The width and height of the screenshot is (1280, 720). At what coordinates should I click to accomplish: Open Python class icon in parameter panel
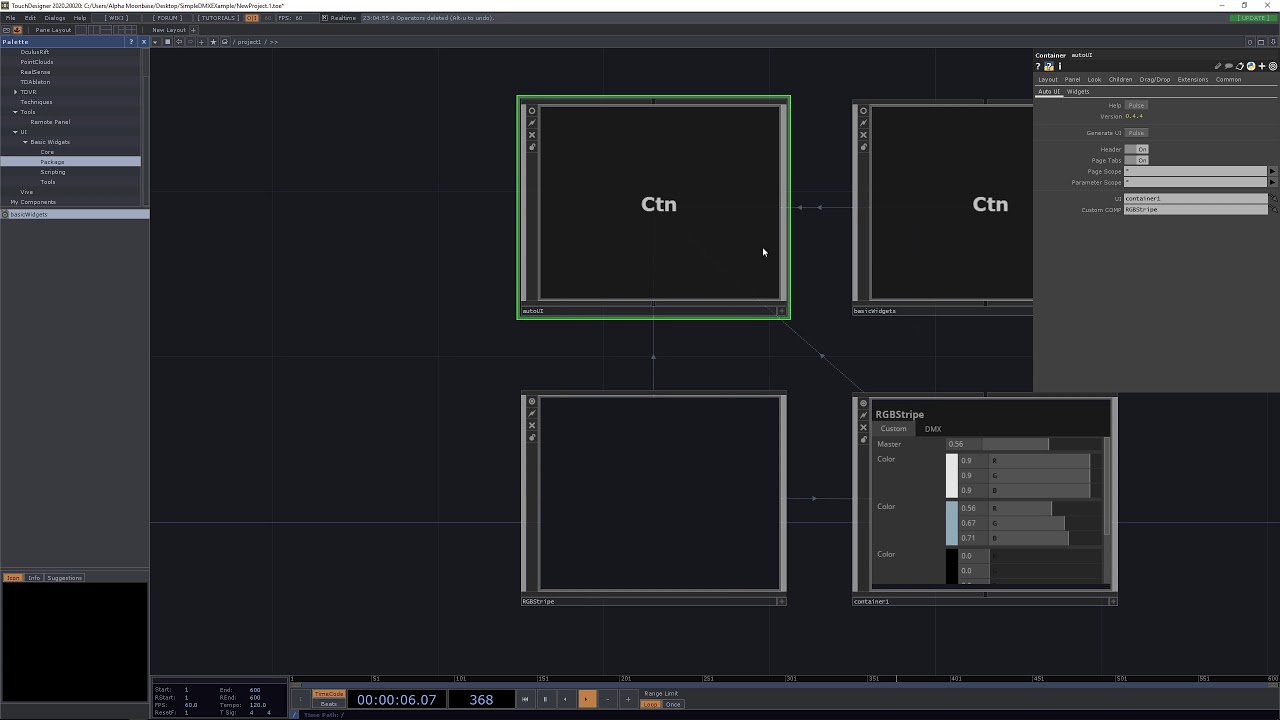point(1251,66)
